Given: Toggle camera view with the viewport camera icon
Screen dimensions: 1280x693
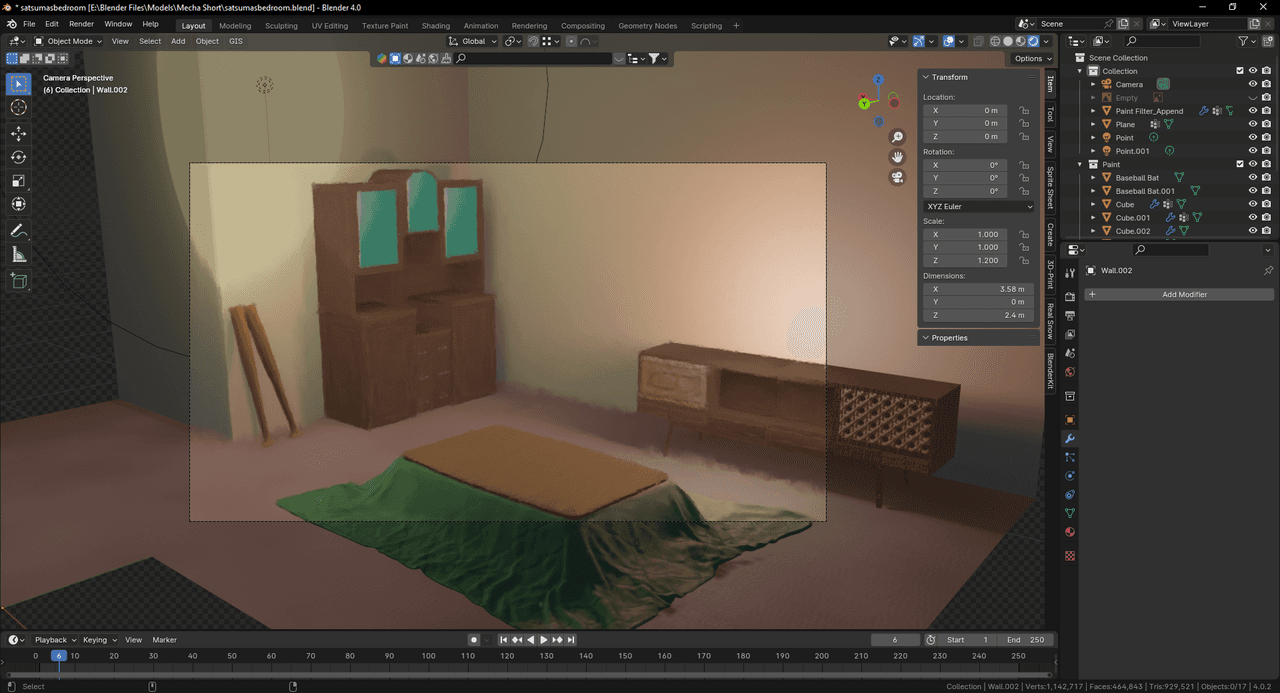Looking at the screenshot, I should tap(897, 177).
